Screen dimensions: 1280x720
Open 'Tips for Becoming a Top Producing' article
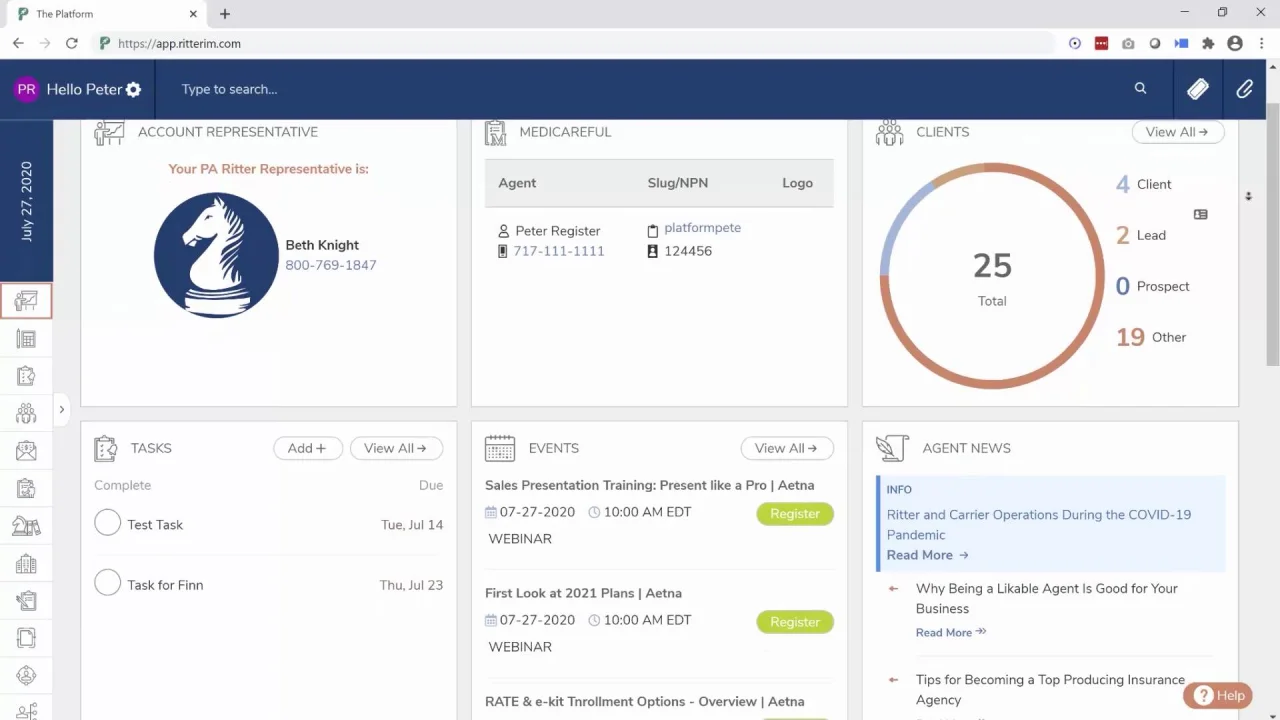click(x=1050, y=690)
